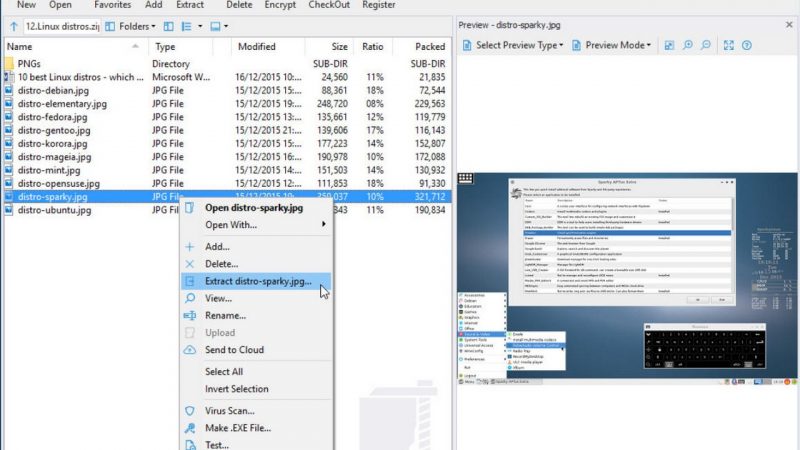Open the Folders dropdown arrow
Viewport: 800px width, 450px height.
pos(154,27)
